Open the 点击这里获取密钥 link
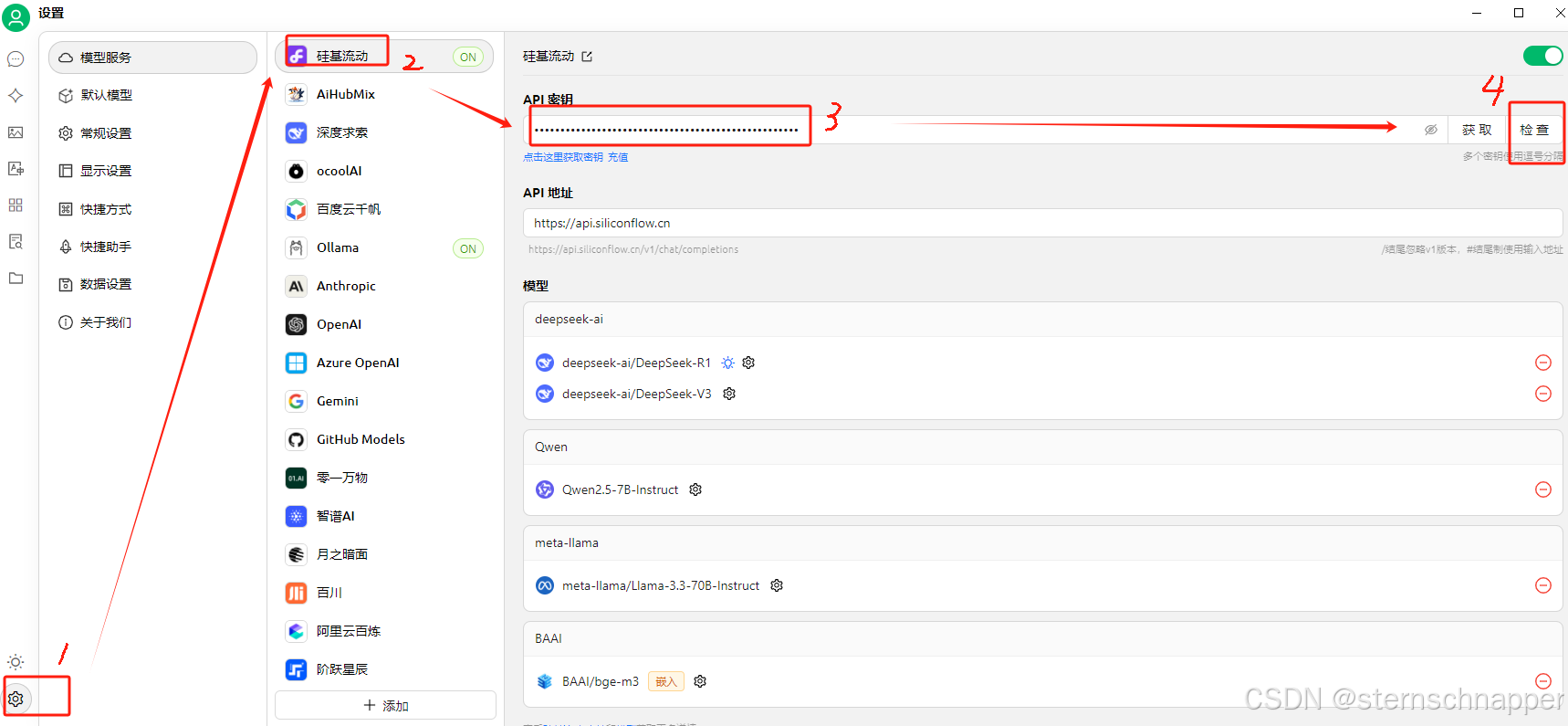This screenshot has width=1568, height=726. tap(563, 157)
